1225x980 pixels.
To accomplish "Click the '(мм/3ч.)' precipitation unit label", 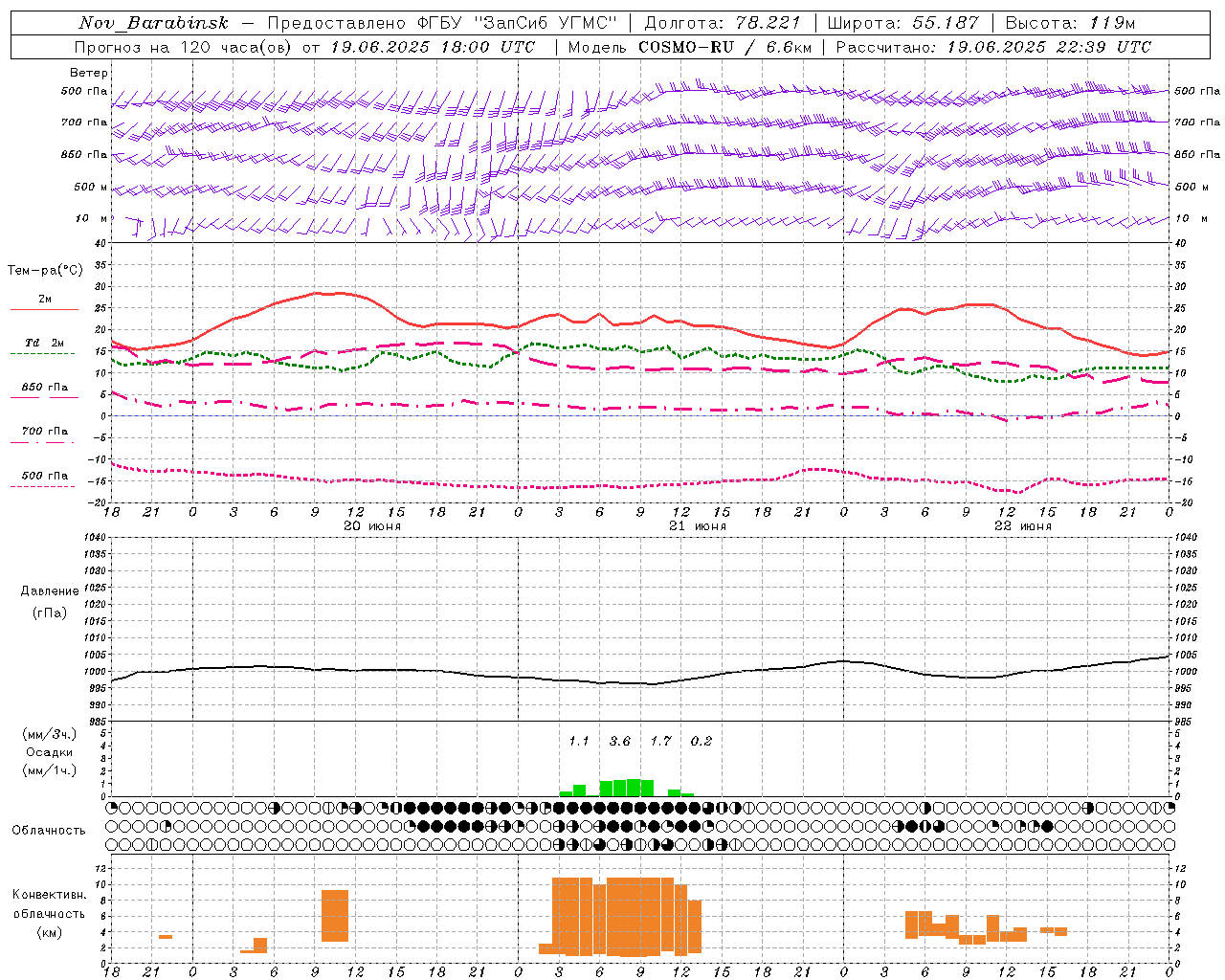I will point(50,734).
